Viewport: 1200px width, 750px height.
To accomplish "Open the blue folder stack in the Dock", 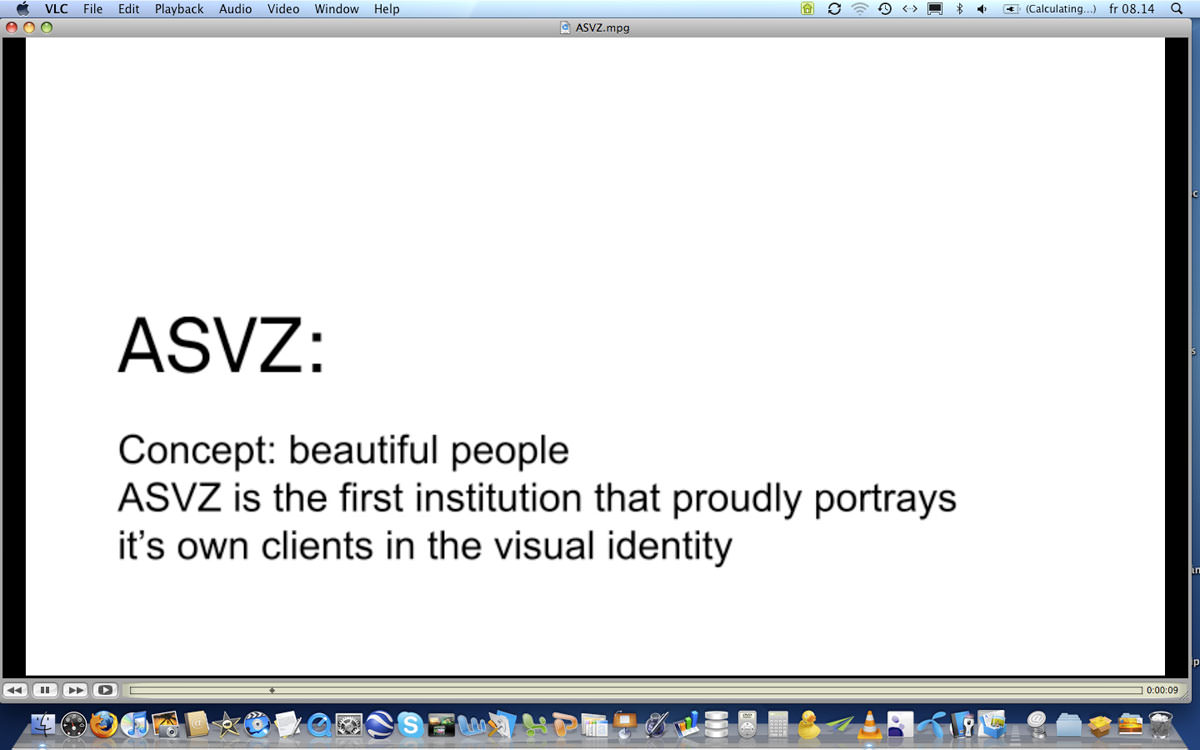I will tap(1069, 724).
